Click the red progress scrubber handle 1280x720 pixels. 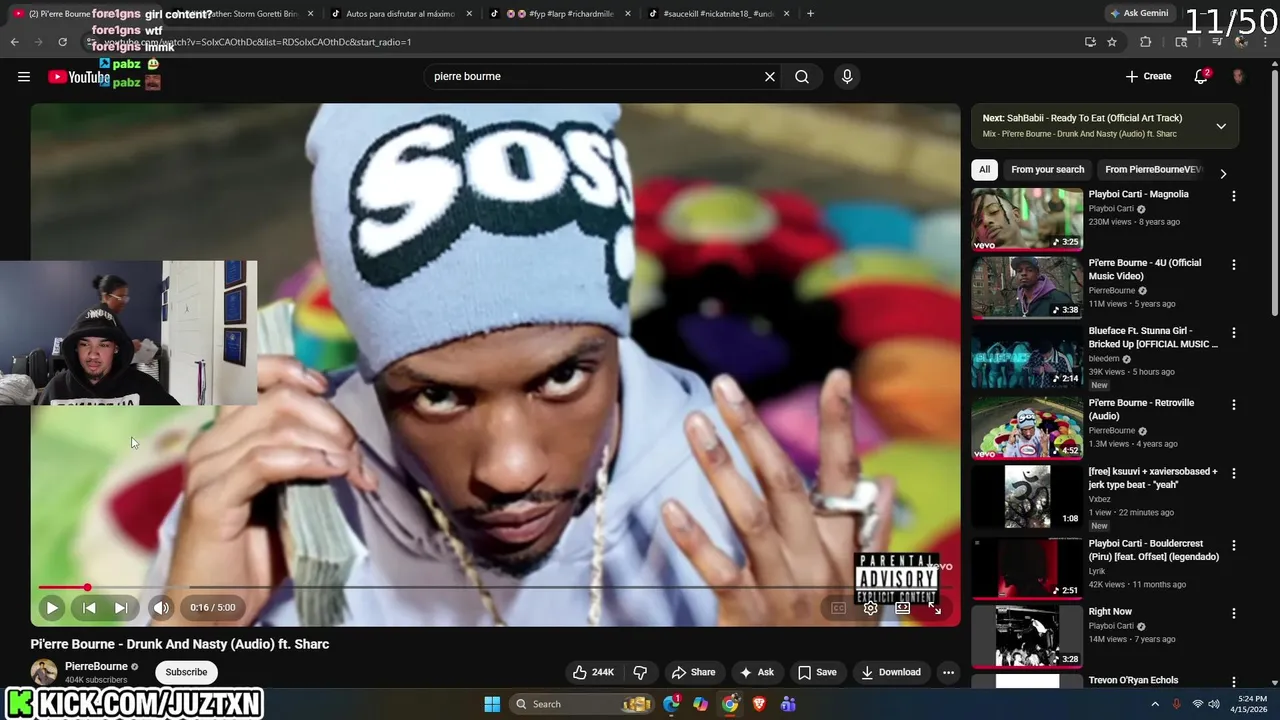87,587
